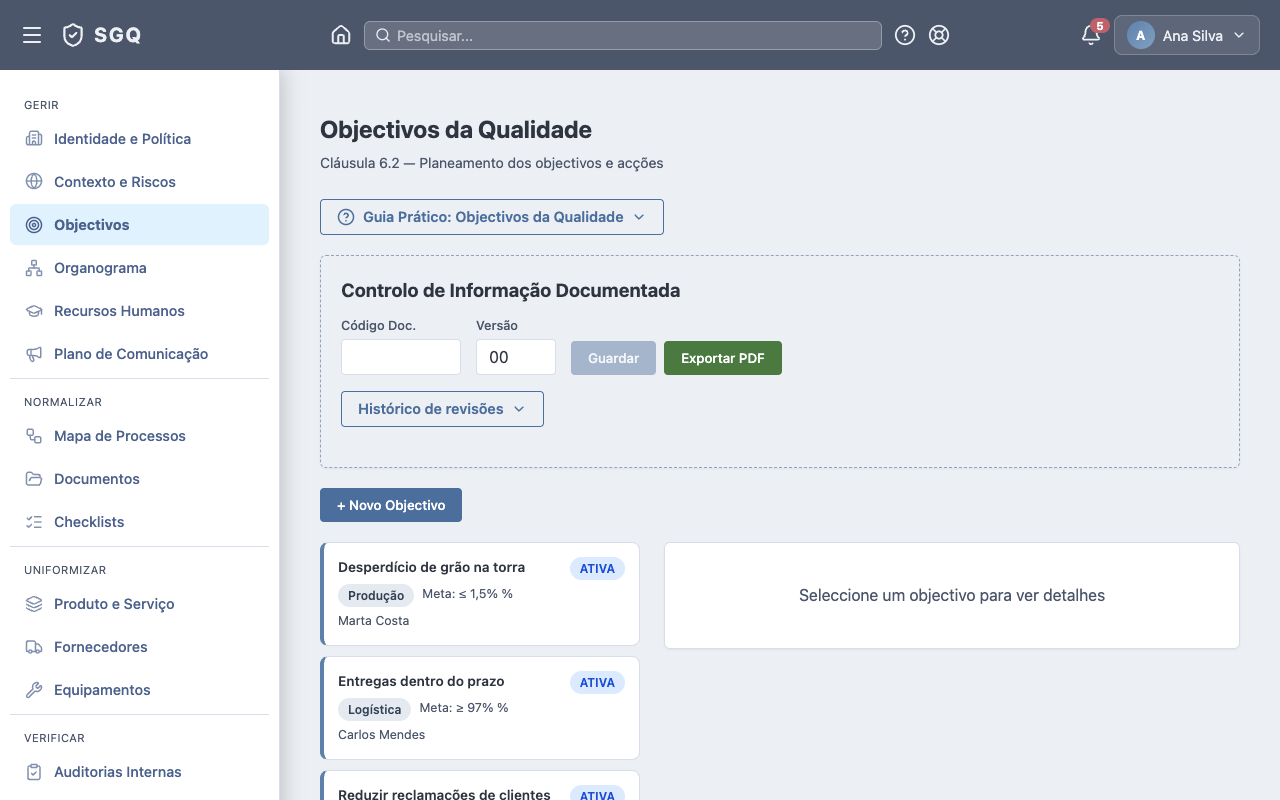Click the Código Doc. input field
Screen dimensions: 1280x800
[401, 357]
